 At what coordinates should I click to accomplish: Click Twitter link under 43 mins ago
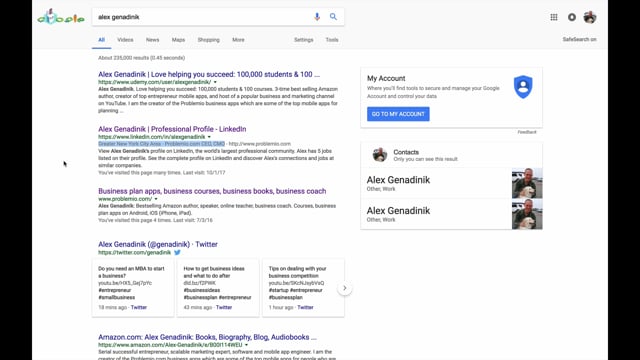(224, 307)
